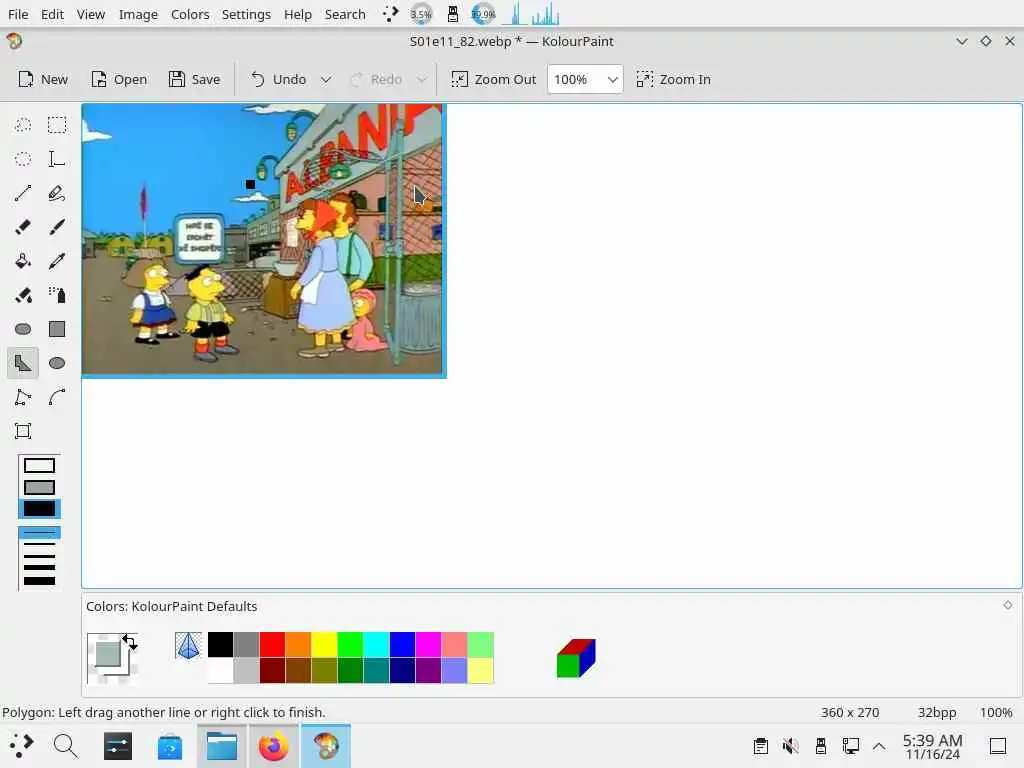Open the View menu

point(90,14)
